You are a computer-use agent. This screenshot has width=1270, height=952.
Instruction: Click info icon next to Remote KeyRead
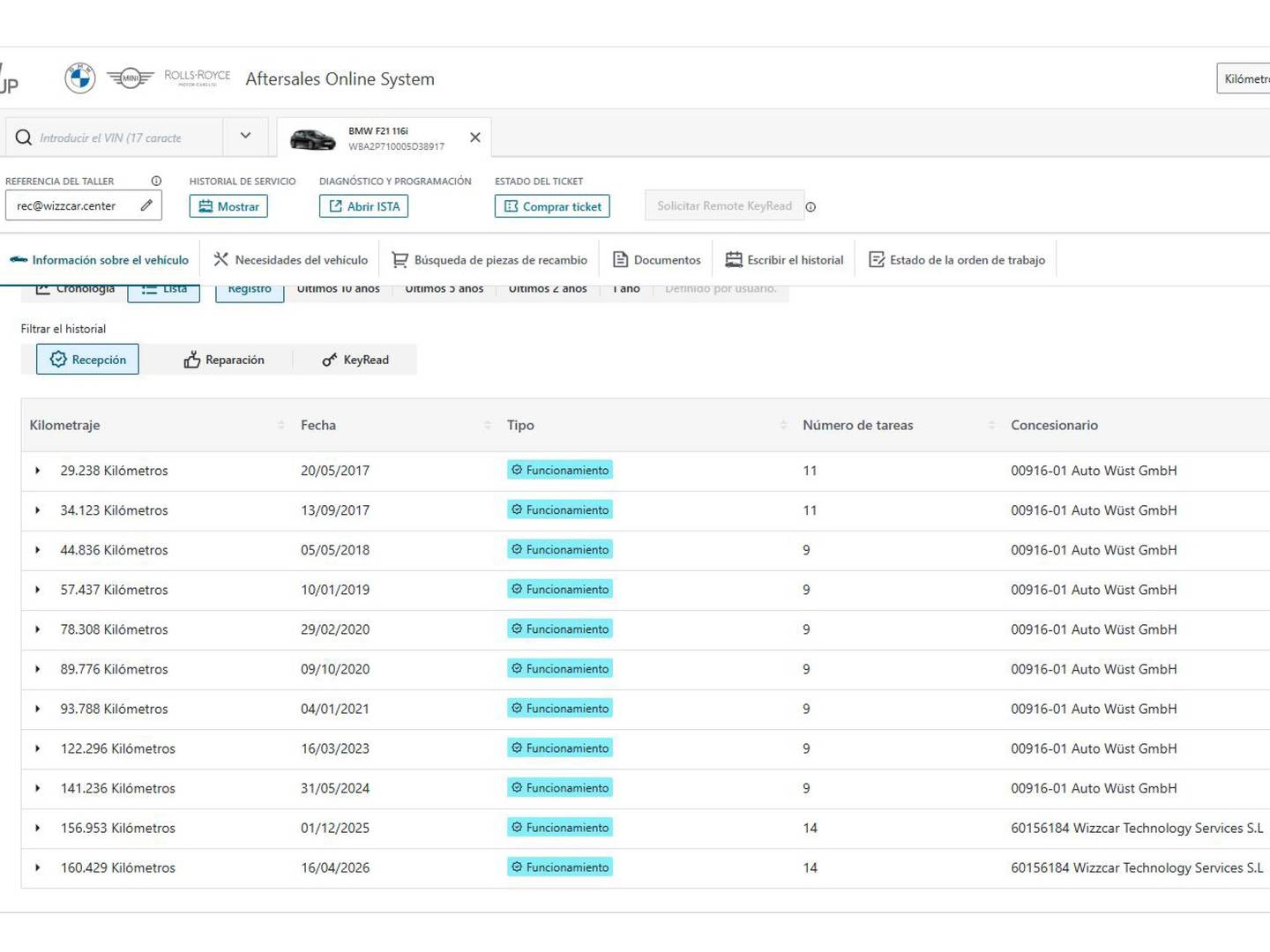[x=811, y=207]
